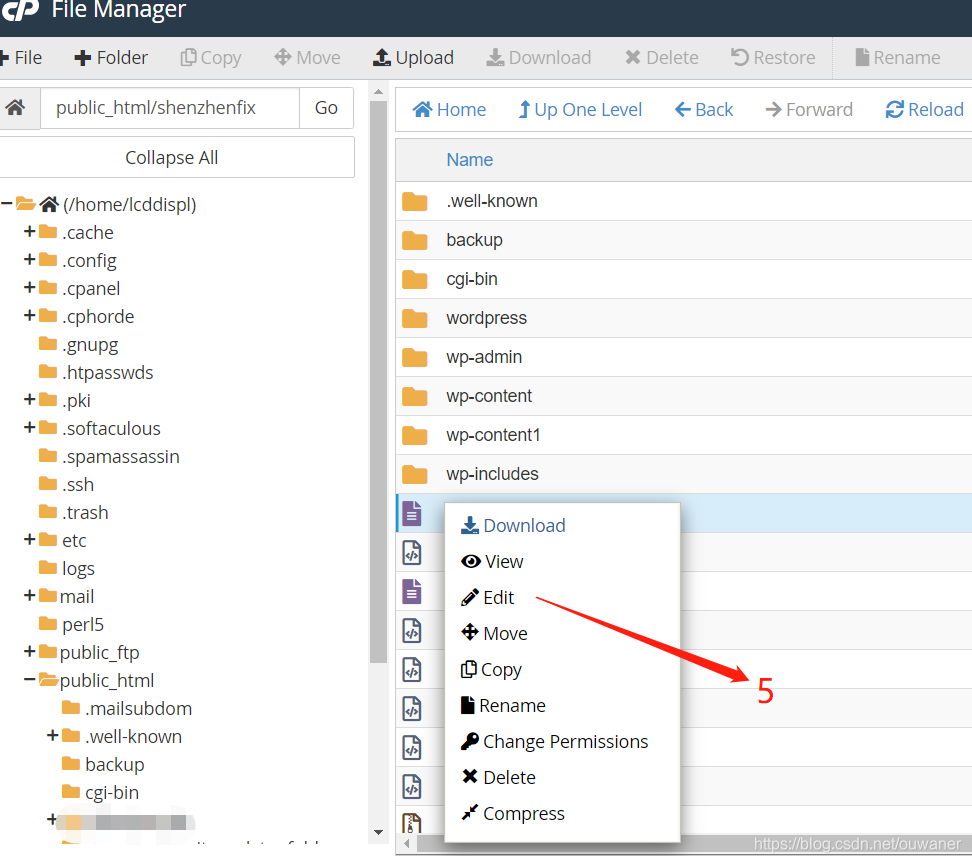Expand the mail folder in tree
This screenshot has height=863, width=972.
pyautogui.click(x=29, y=595)
